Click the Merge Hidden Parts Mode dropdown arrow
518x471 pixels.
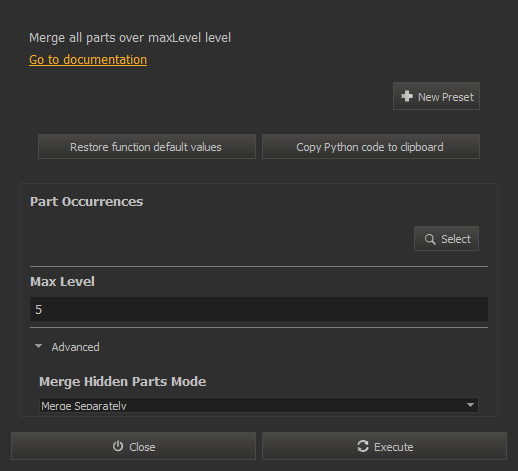(470, 405)
